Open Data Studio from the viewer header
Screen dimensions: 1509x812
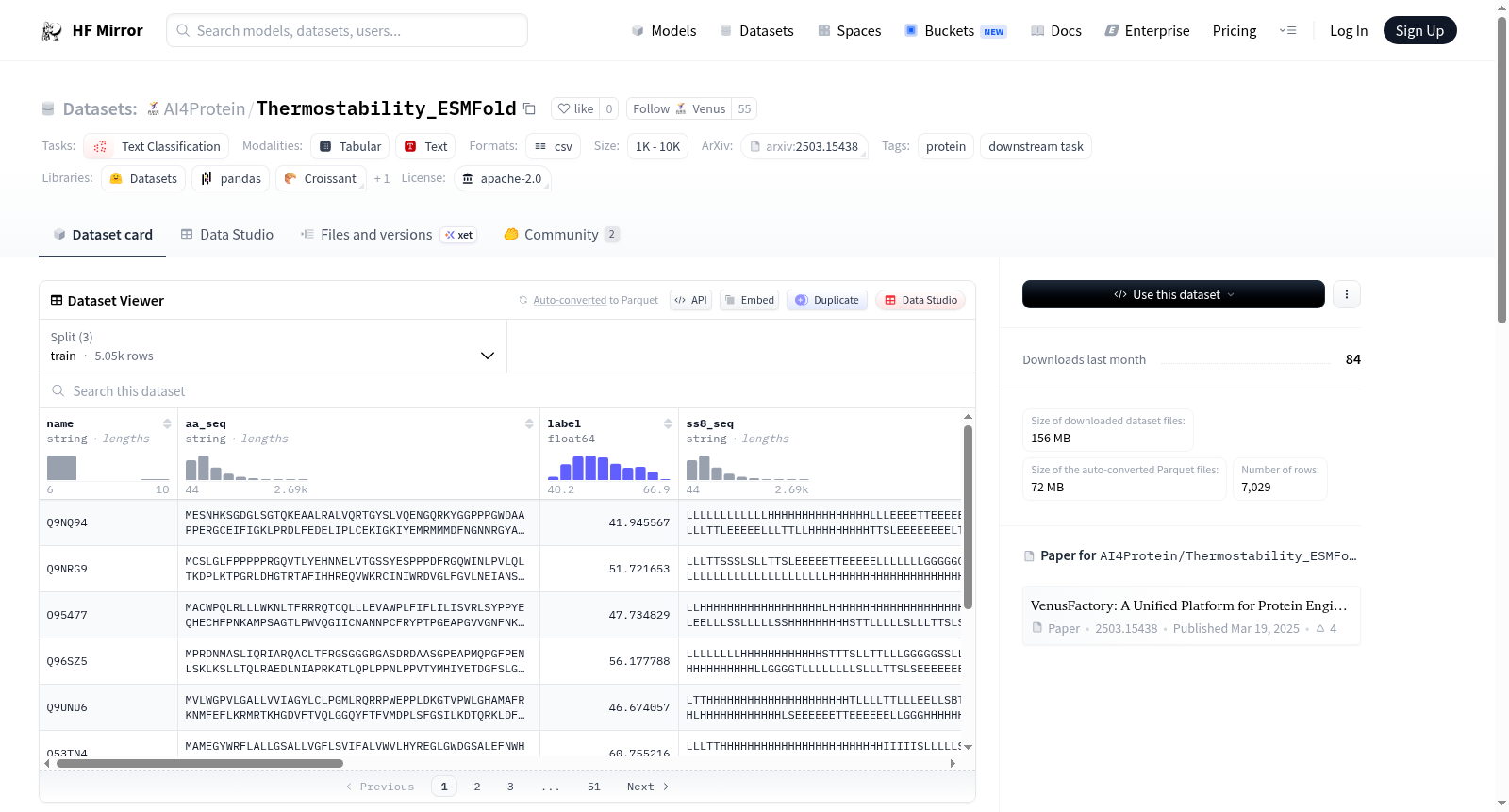click(920, 301)
